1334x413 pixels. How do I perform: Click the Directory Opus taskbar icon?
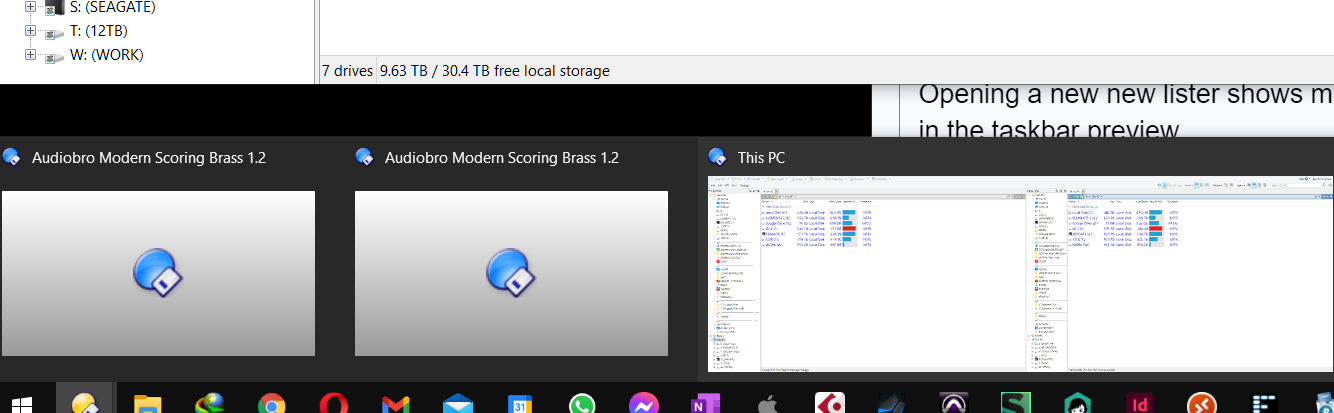pyautogui.click(x=84, y=402)
